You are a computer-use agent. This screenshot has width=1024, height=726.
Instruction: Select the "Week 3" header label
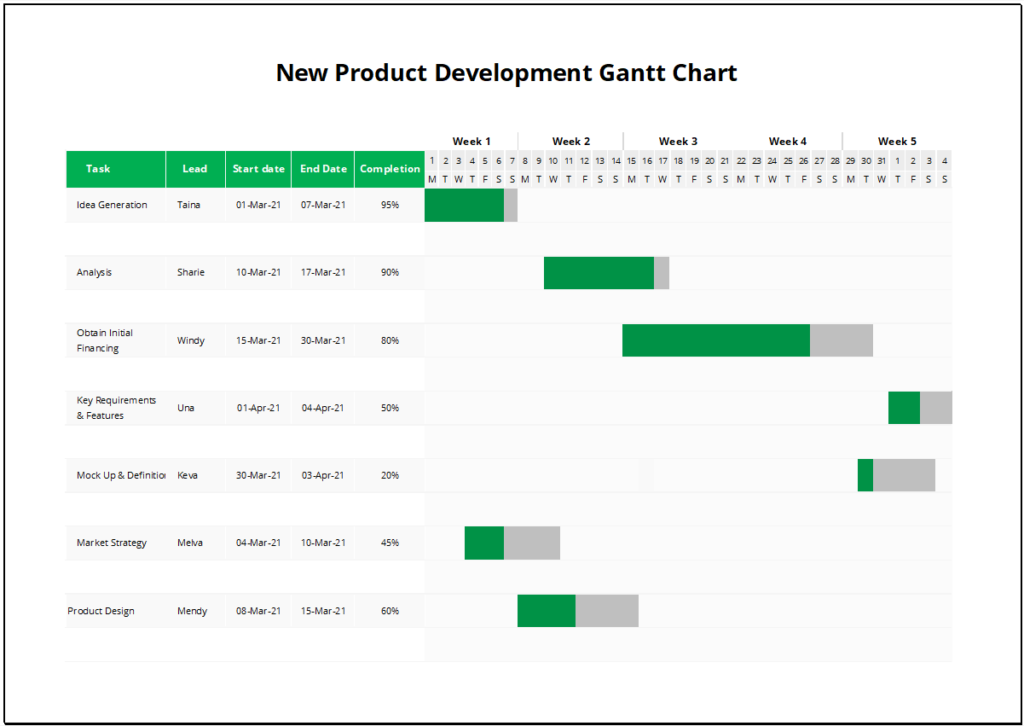pos(678,141)
